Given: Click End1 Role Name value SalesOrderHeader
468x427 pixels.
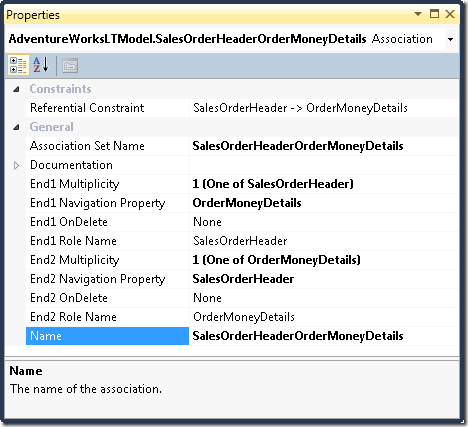Looking at the screenshot, I should (240, 241).
